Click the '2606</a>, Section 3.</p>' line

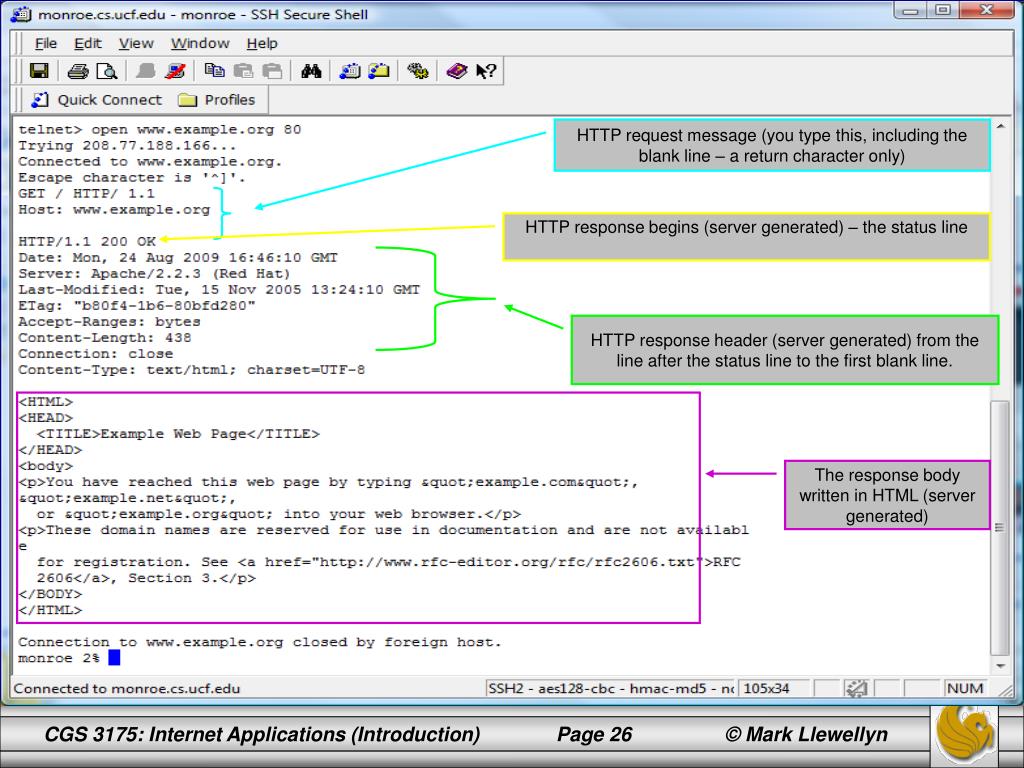(146, 578)
